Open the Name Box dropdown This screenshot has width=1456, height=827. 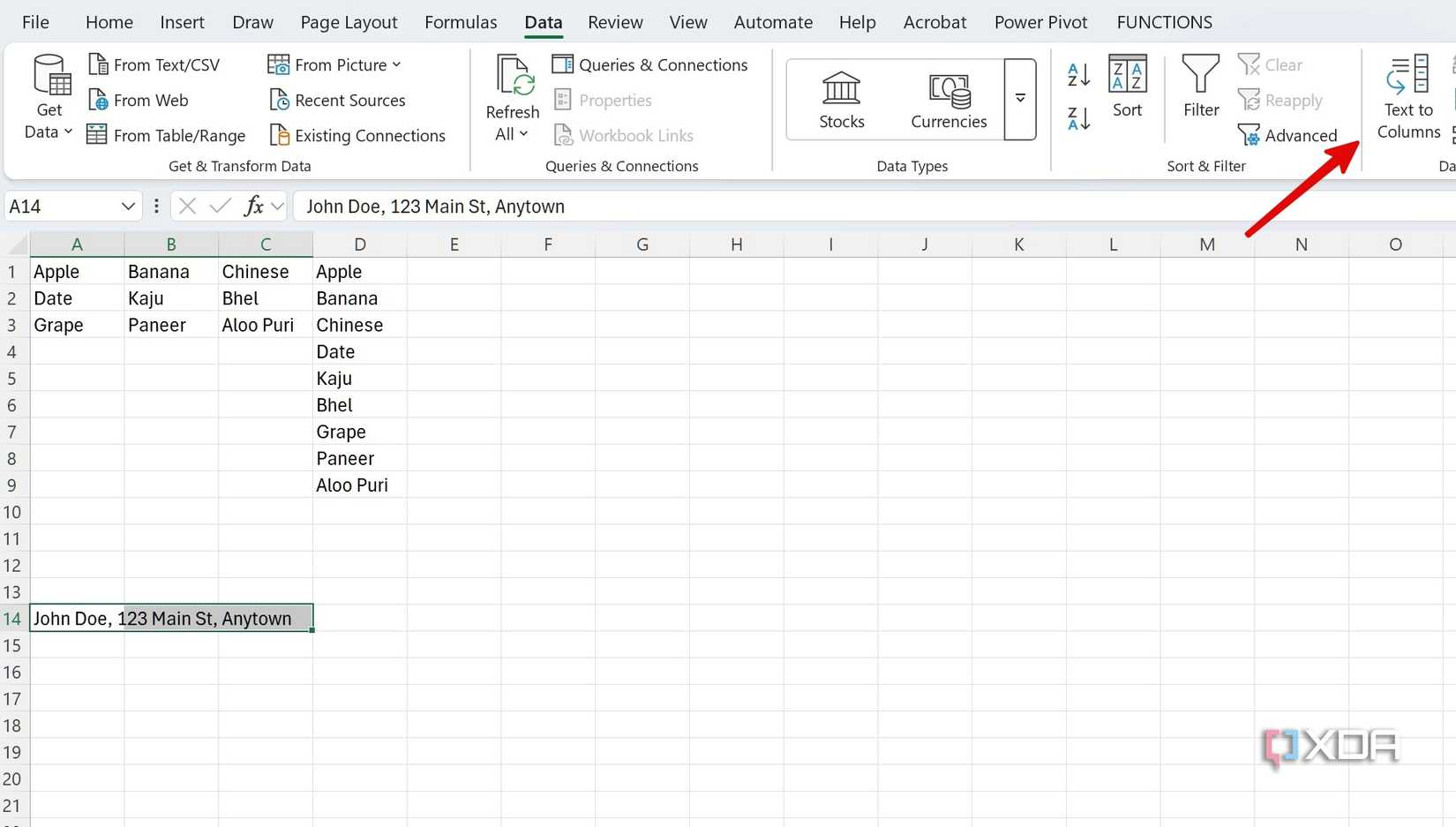pyautogui.click(x=126, y=206)
